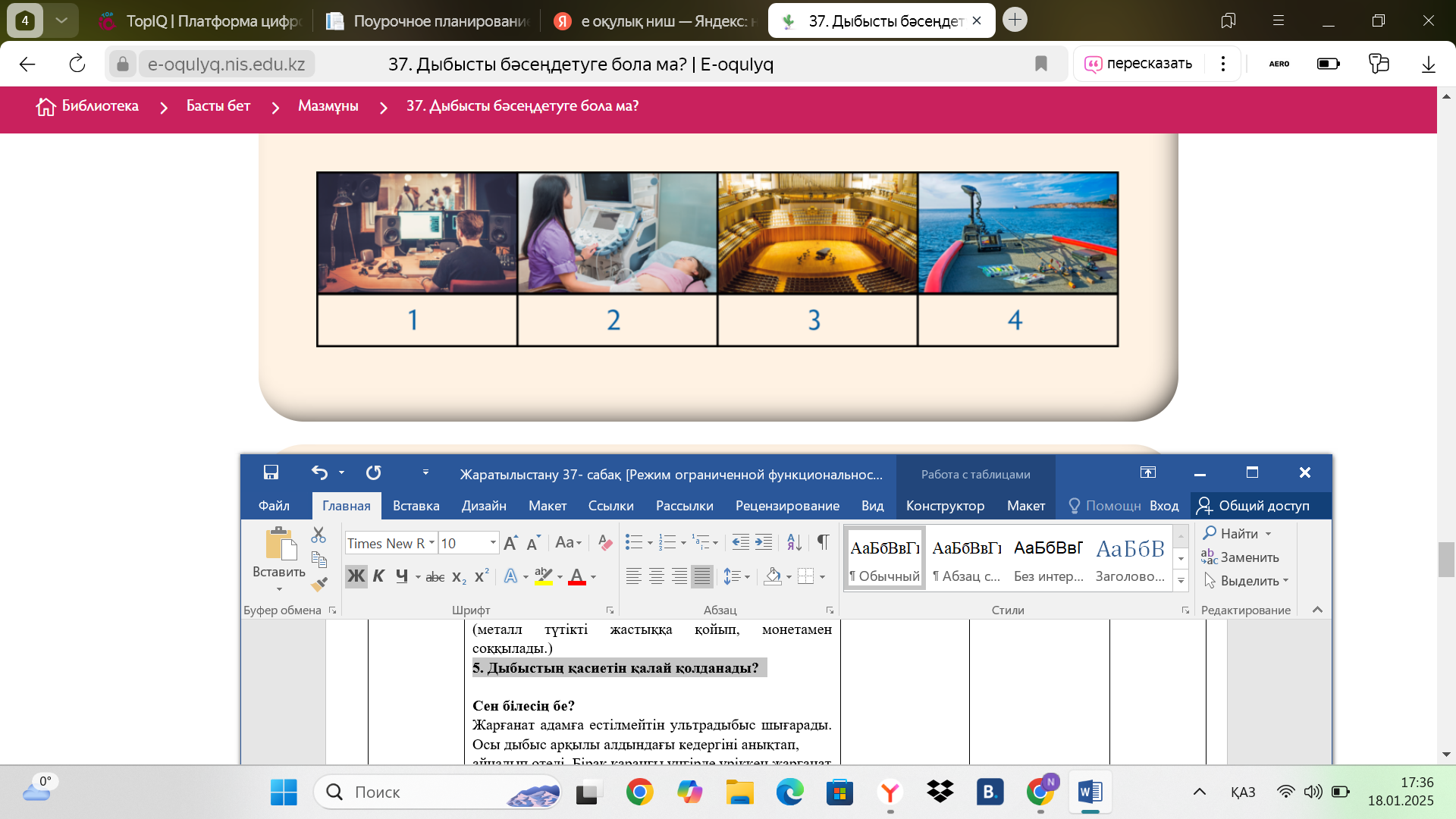
Task: Click the Clear formatting eraser icon
Action: tap(604, 543)
